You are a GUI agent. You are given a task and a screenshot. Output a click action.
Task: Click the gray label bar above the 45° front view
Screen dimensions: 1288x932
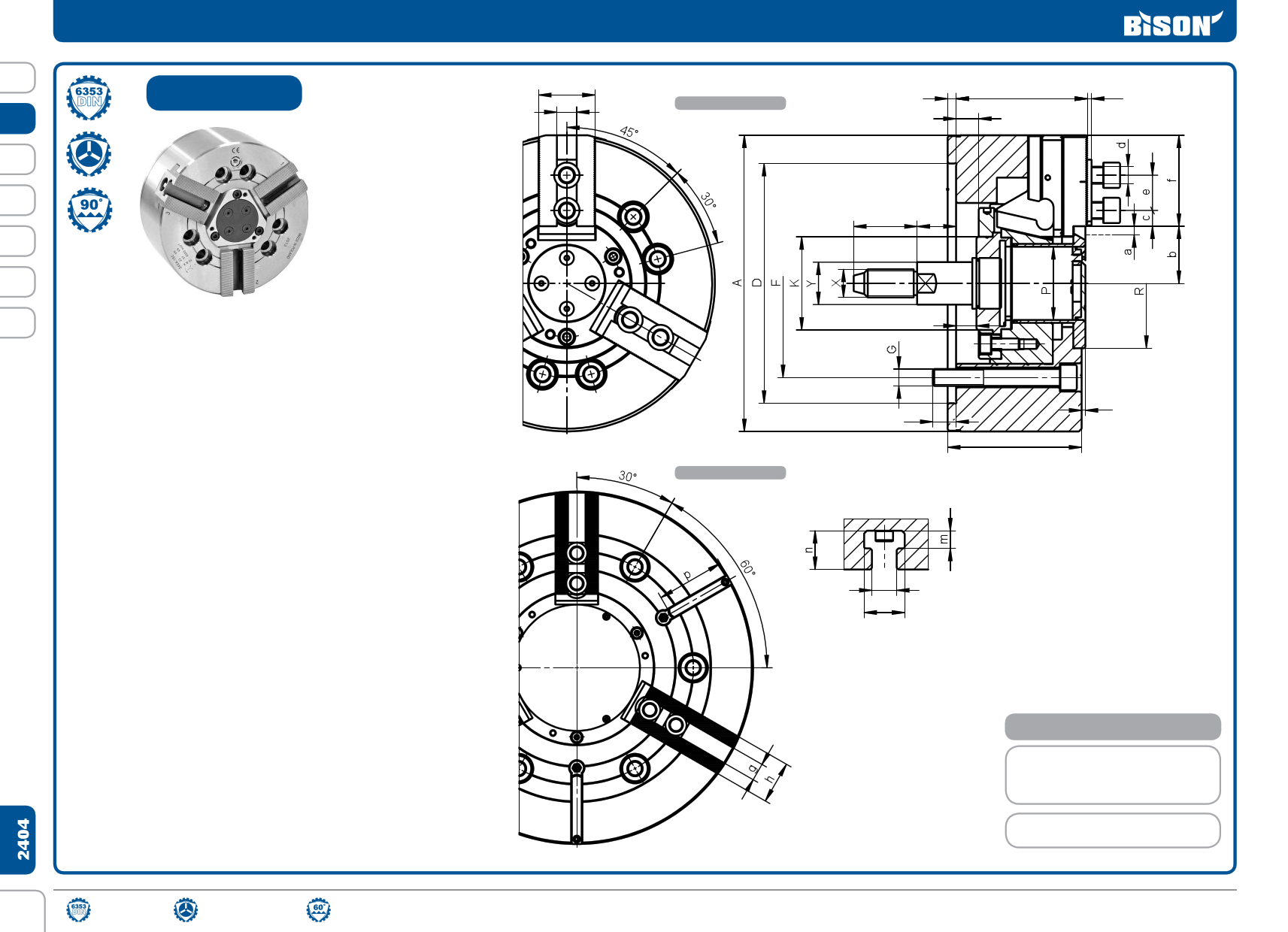coord(729,103)
